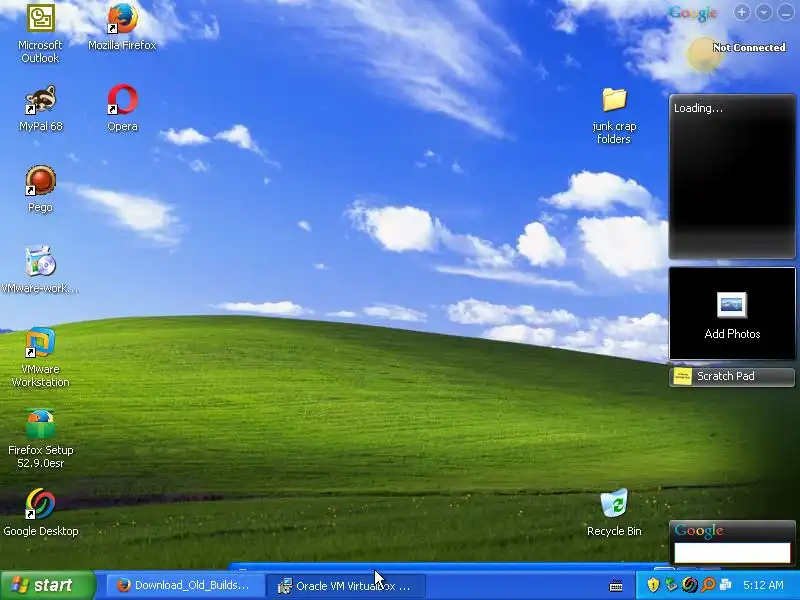Minimize the Google sidebar with underscore button
This screenshot has width=800, height=600.
pyautogui.click(x=786, y=12)
